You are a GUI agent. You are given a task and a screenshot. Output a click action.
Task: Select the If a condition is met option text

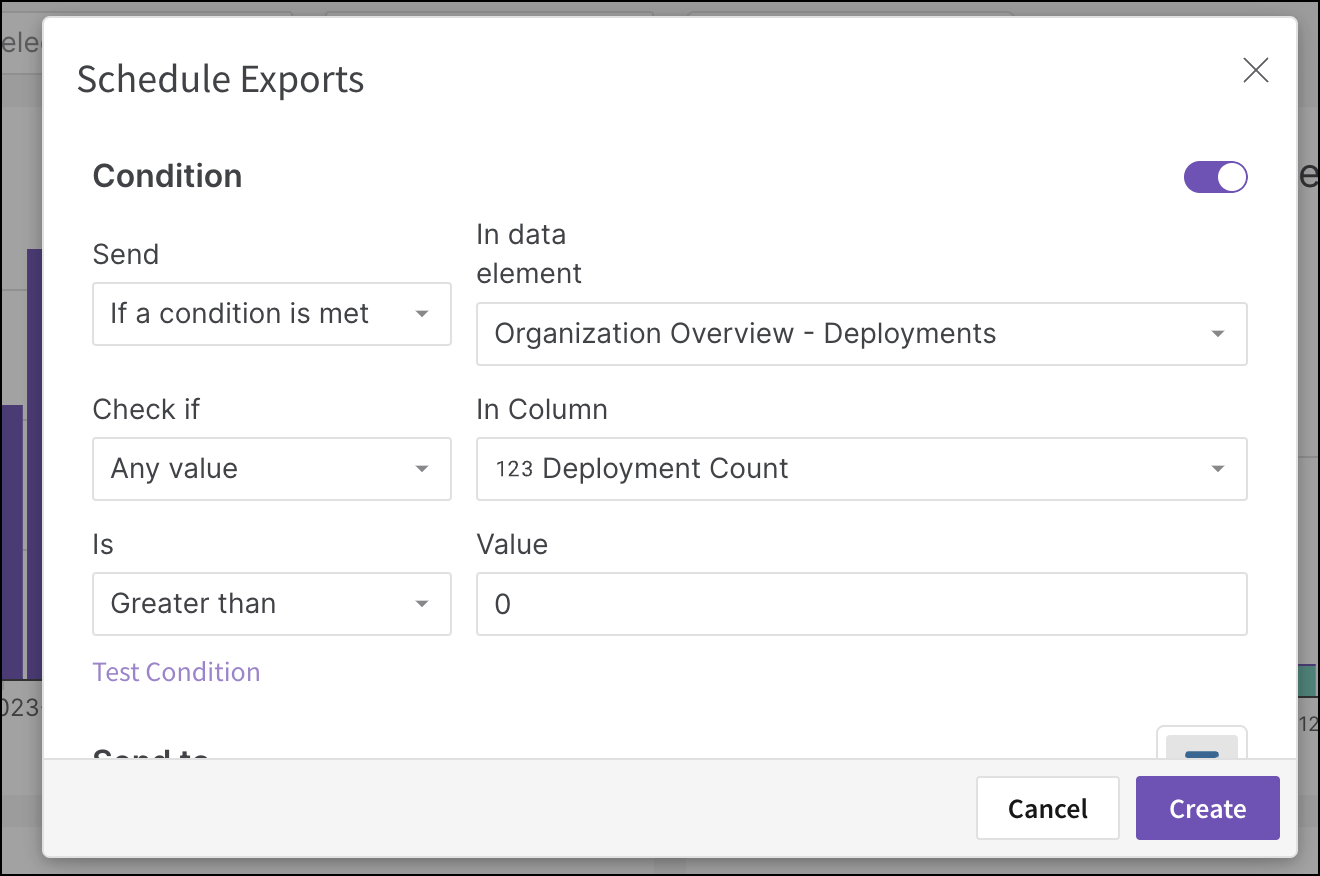pos(241,314)
